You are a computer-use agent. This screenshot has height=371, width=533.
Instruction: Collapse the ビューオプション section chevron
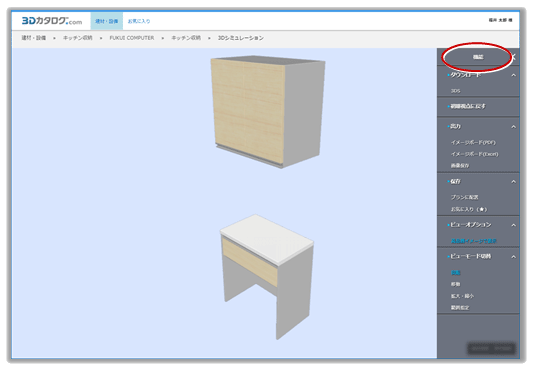pyautogui.click(x=514, y=225)
